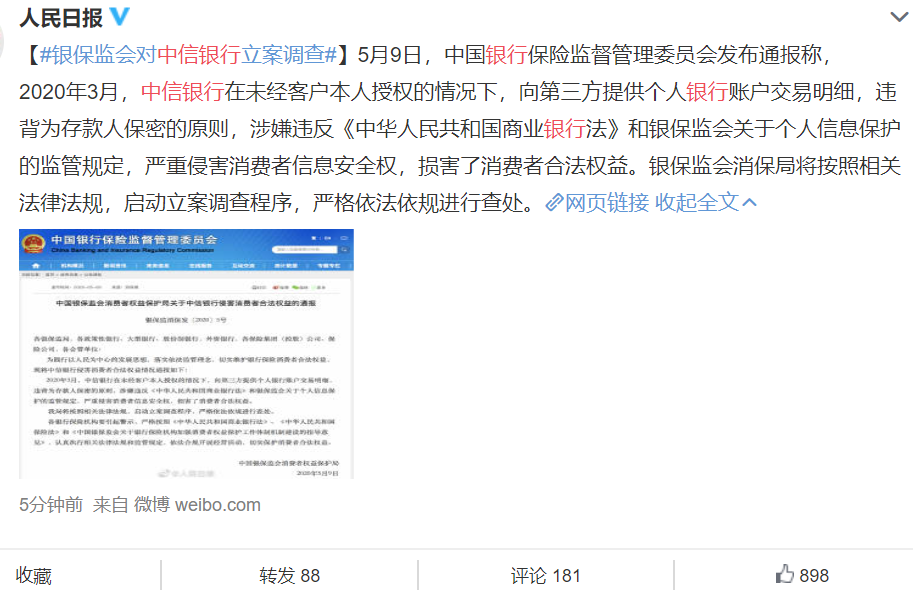
Task: Click the 898 like count
Action: pos(814,575)
